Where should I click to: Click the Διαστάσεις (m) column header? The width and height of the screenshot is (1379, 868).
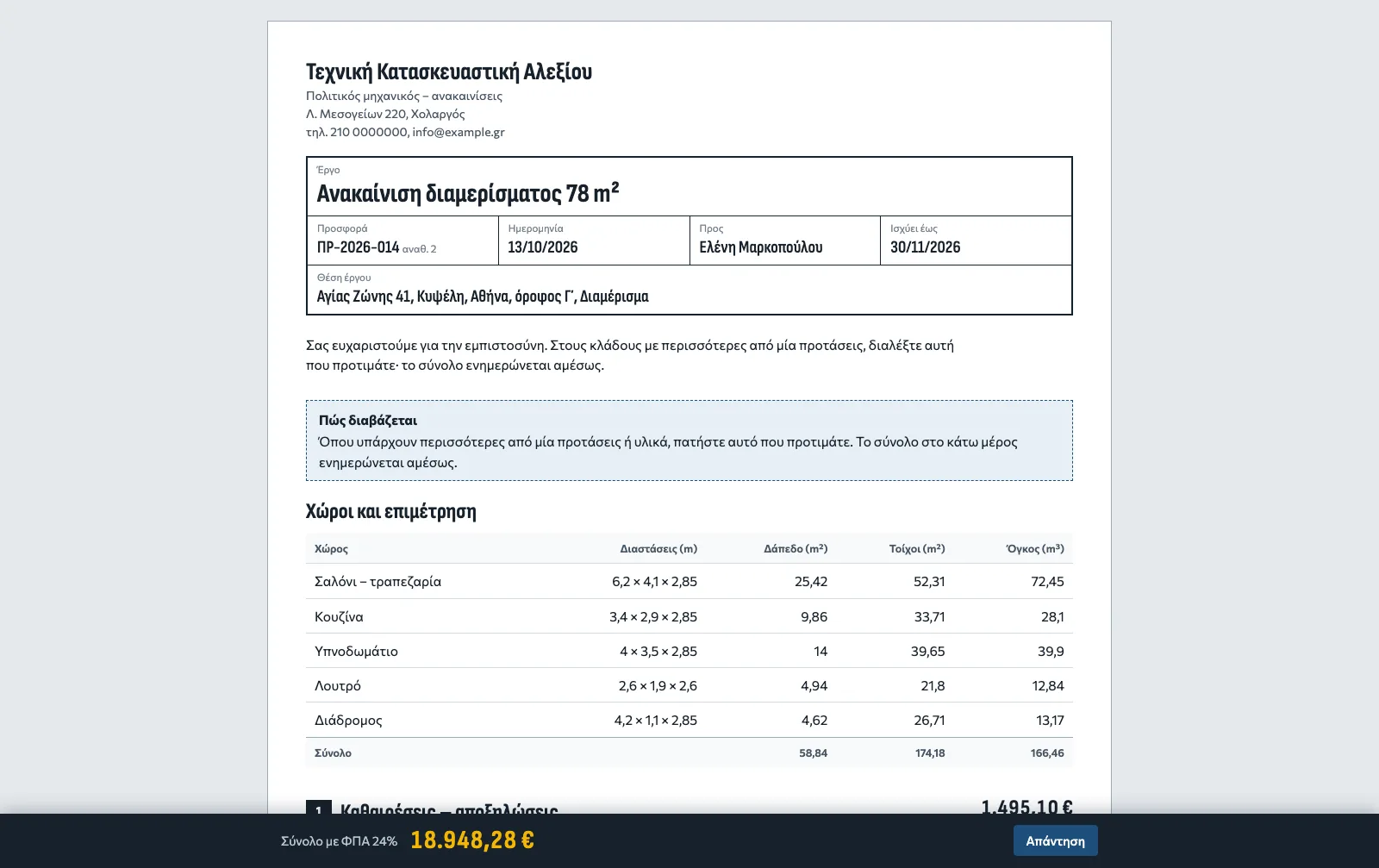point(658,548)
